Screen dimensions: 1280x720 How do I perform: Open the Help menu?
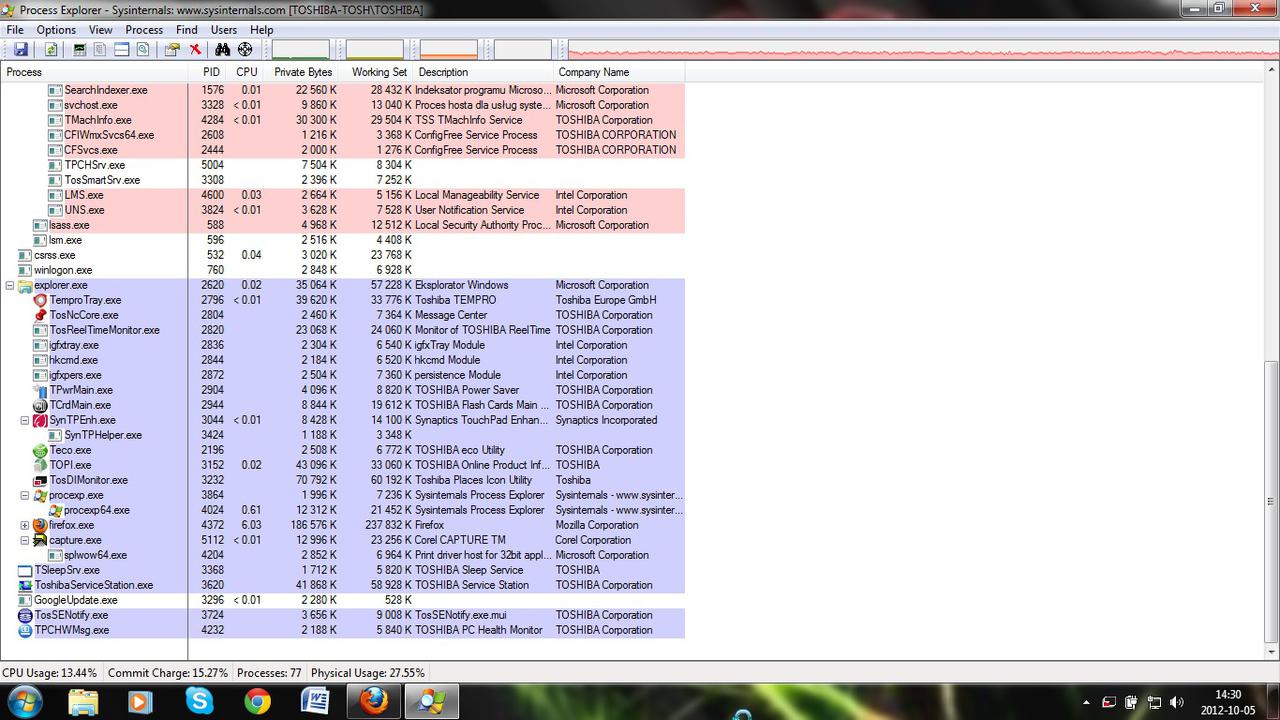pyautogui.click(x=262, y=30)
